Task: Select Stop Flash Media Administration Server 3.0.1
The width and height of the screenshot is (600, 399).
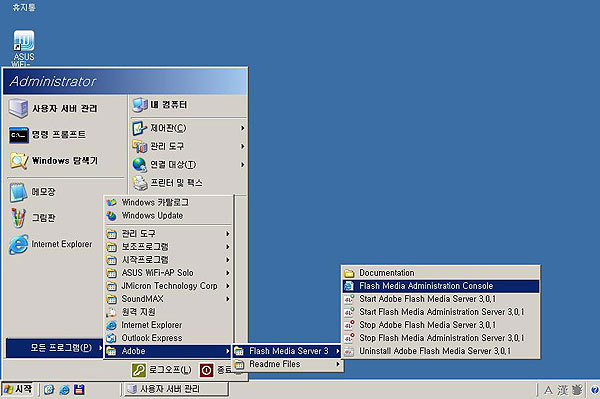Action: point(441,338)
